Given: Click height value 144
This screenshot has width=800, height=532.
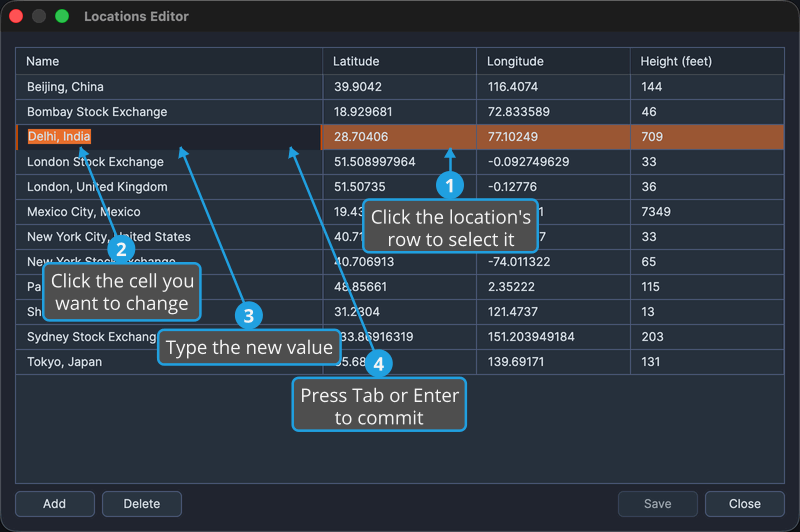Looking at the screenshot, I should pos(652,87).
